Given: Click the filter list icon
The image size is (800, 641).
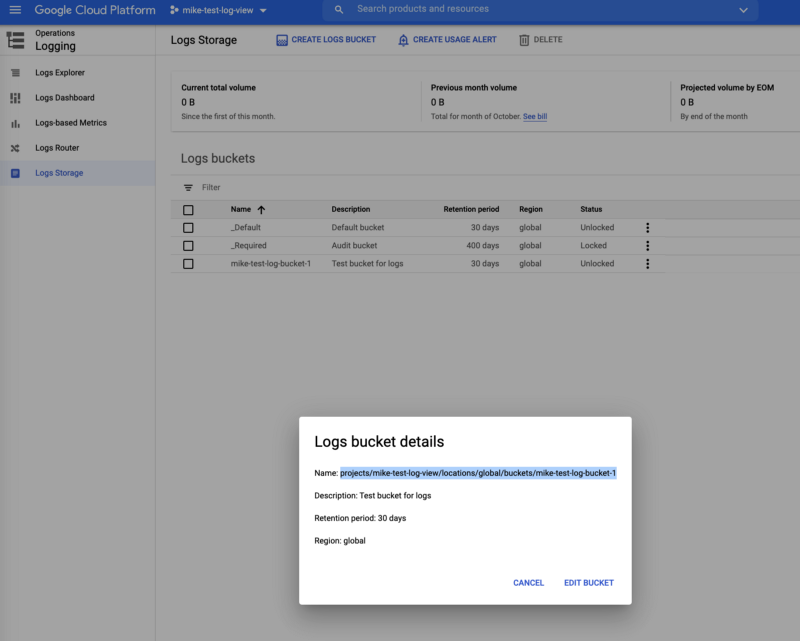Looking at the screenshot, I should point(188,188).
